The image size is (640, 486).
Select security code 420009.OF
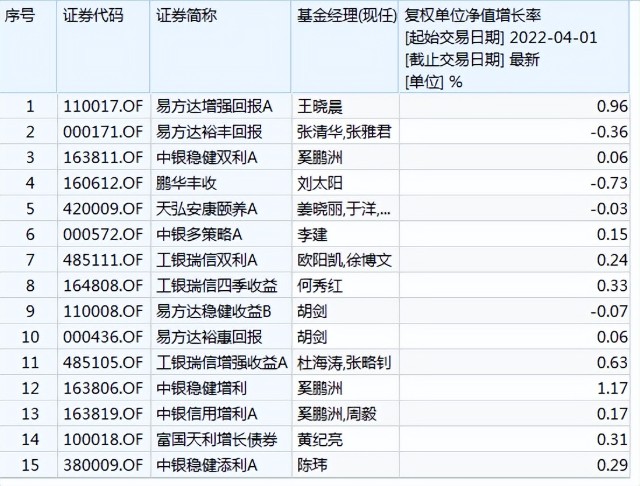click(x=103, y=209)
